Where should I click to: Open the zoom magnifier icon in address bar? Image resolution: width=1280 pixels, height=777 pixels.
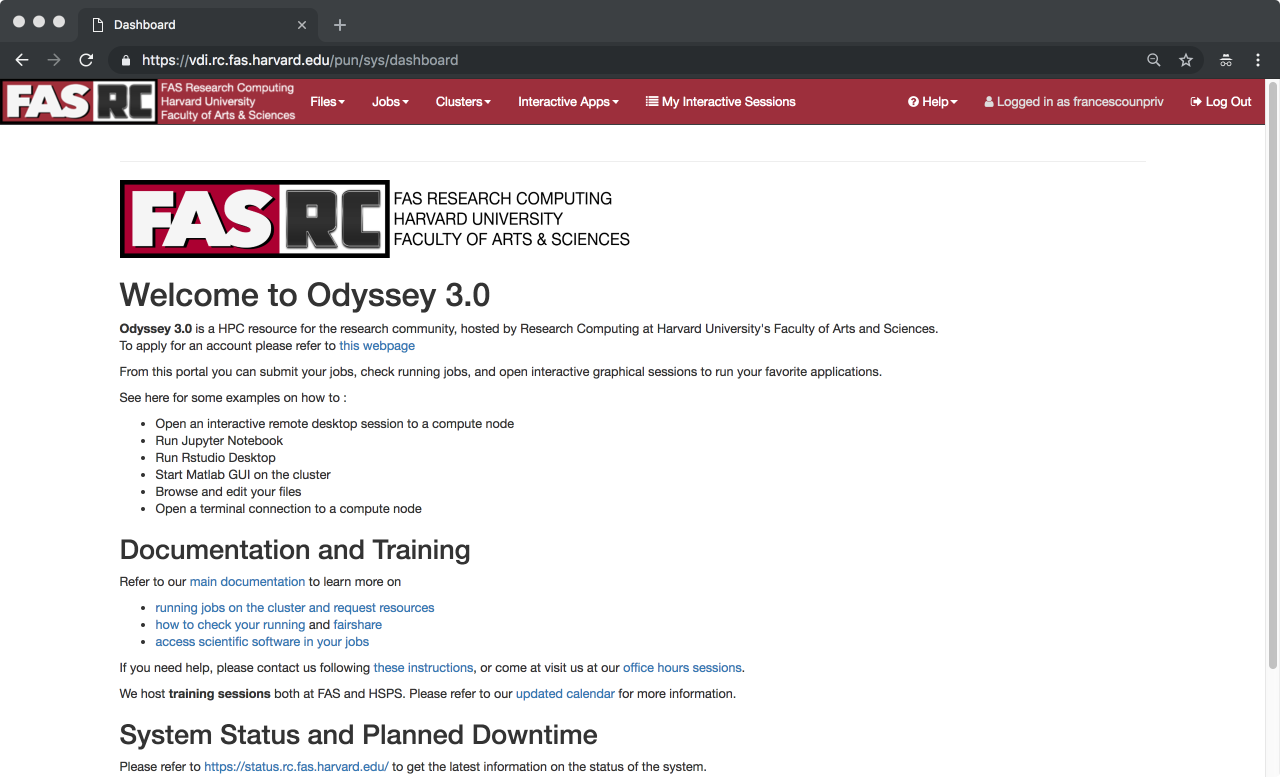1153,60
